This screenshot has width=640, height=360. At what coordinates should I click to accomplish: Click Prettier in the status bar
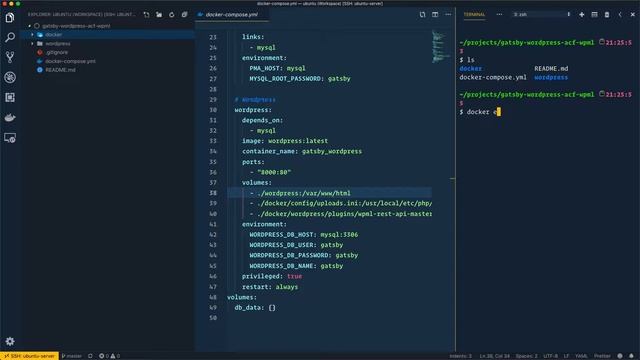pyautogui.click(x=602, y=356)
